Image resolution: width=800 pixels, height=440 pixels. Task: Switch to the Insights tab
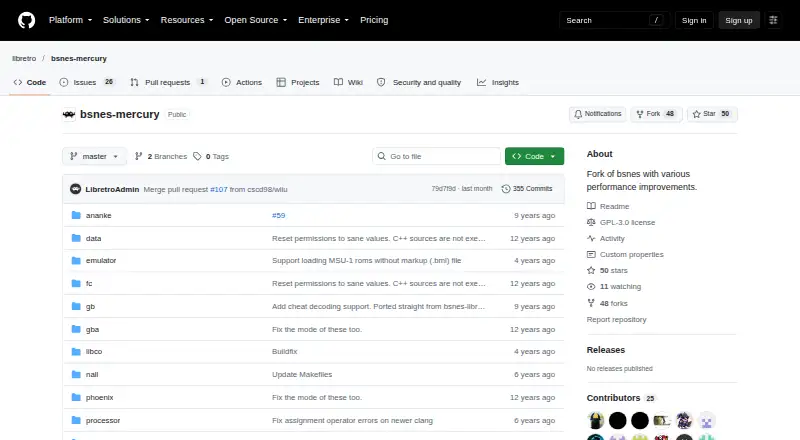click(498, 82)
